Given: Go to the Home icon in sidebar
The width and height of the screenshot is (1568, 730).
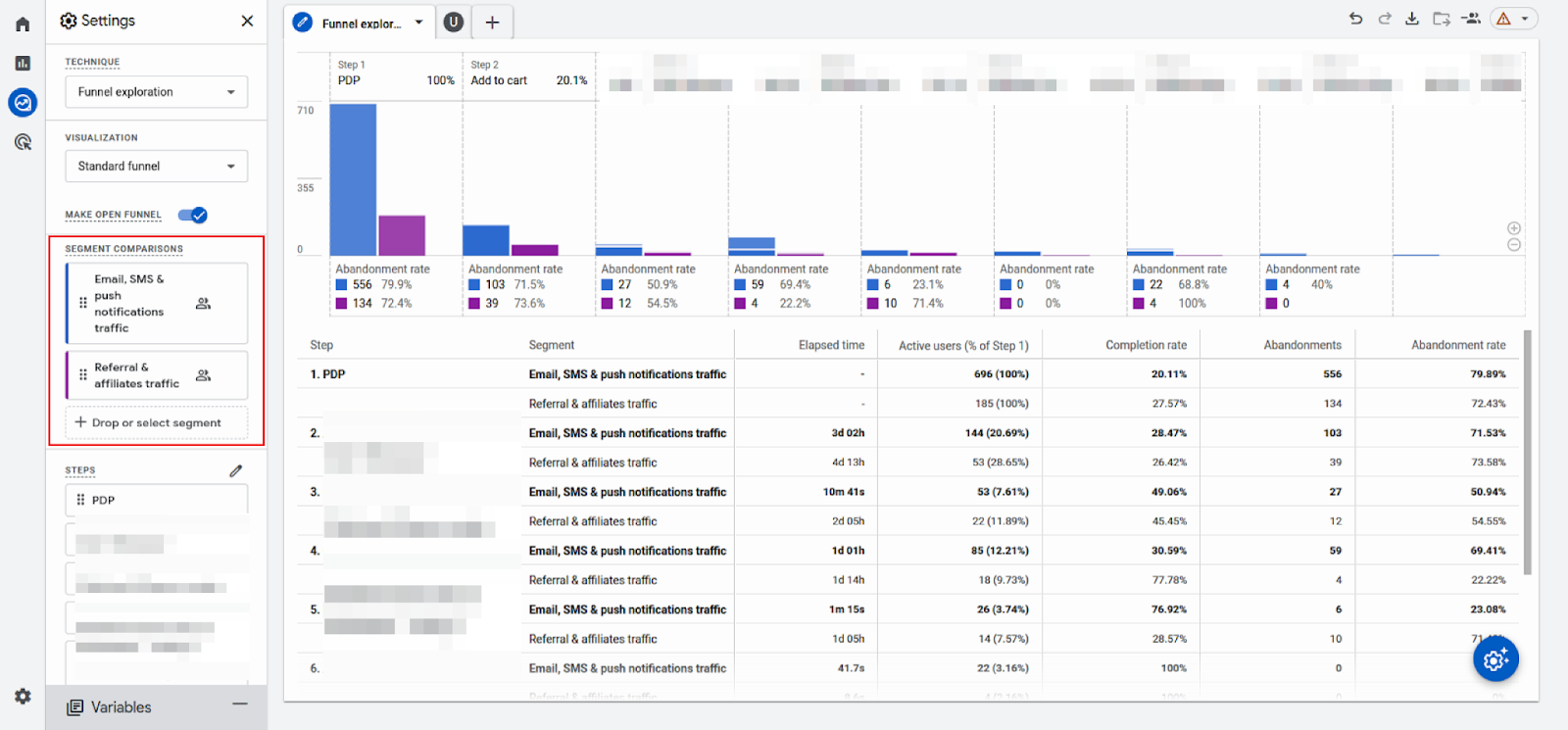Looking at the screenshot, I should (x=23, y=24).
